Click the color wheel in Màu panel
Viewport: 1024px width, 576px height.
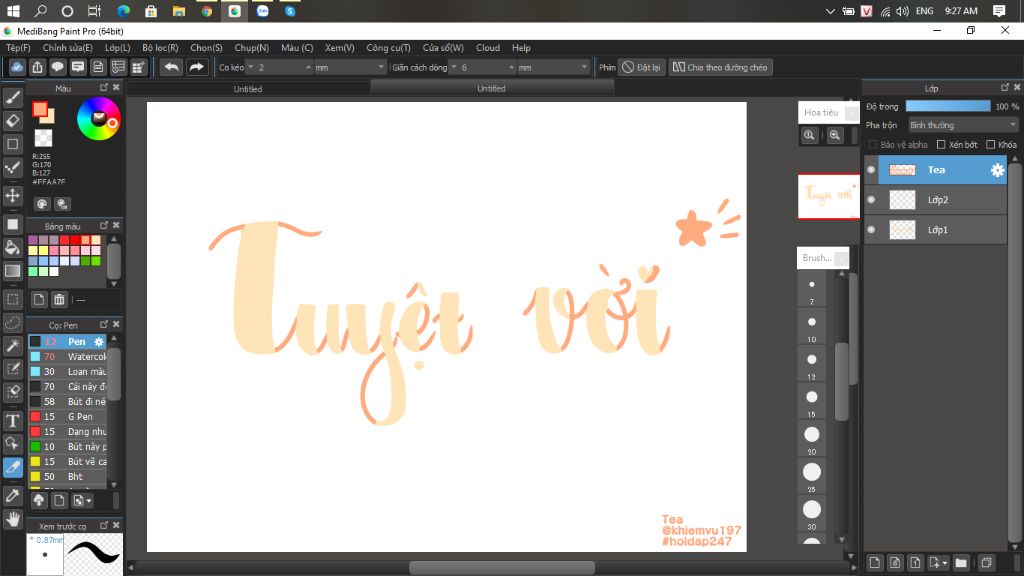click(99, 118)
